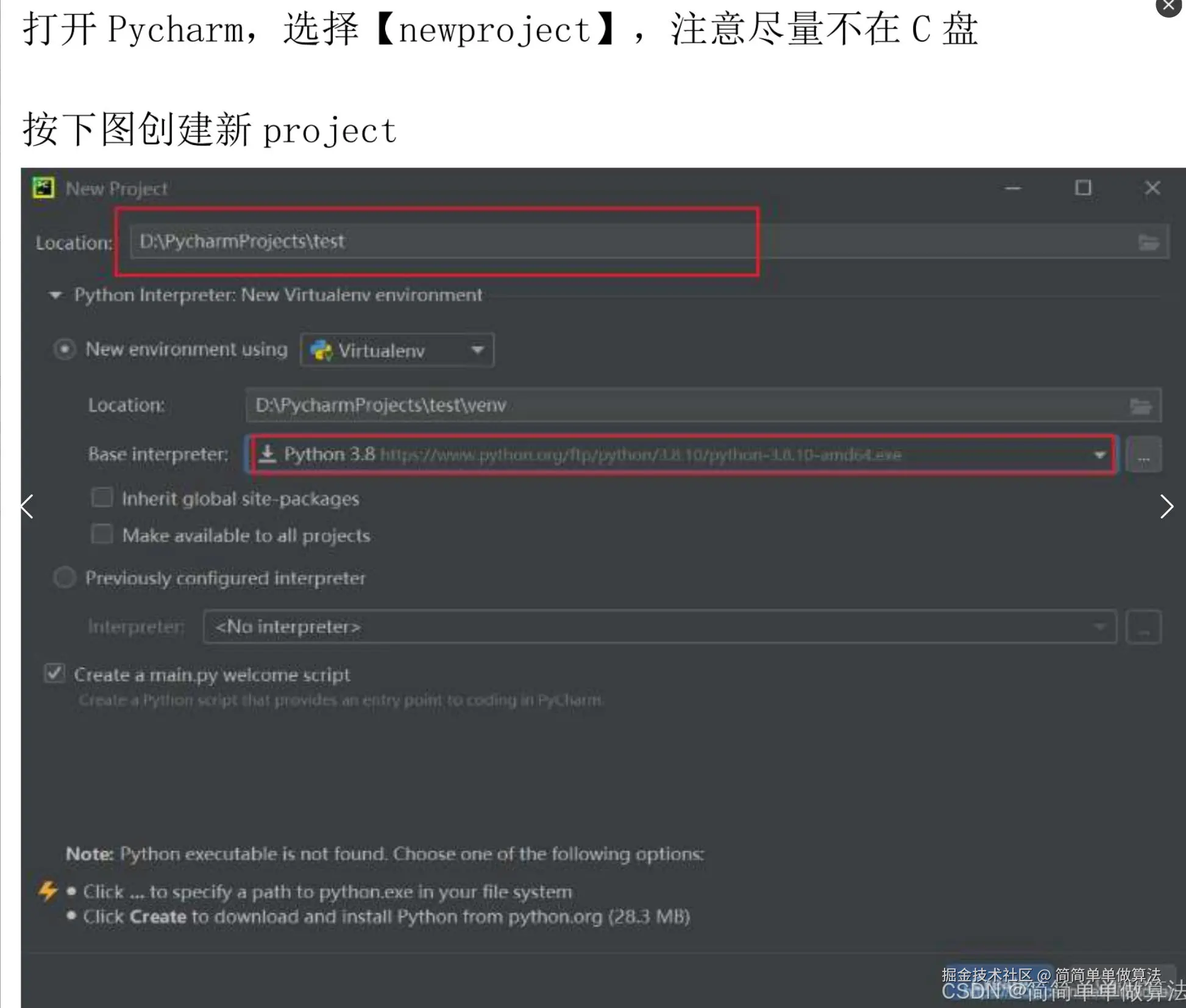Screen dimensions: 1186x1008
Task: Select New environment using radio button
Action: pyautogui.click(x=65, y=350)
